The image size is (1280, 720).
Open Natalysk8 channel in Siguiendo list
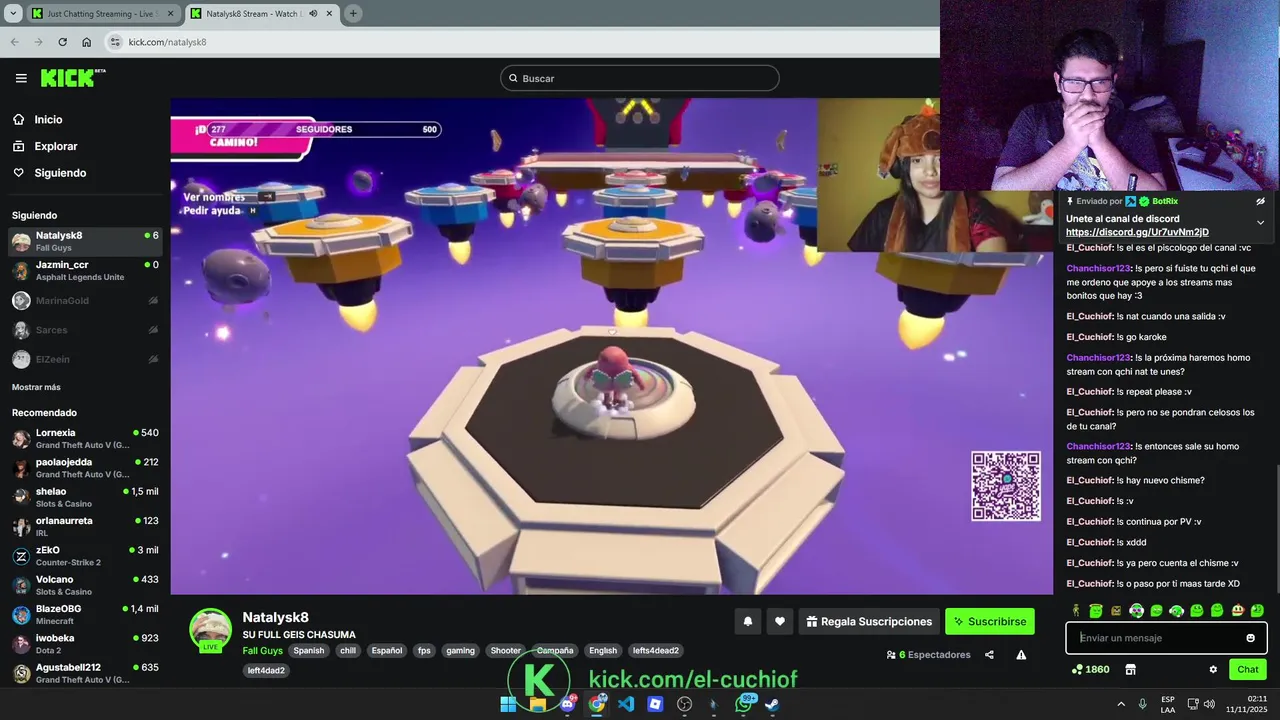[x=85, y=241]
